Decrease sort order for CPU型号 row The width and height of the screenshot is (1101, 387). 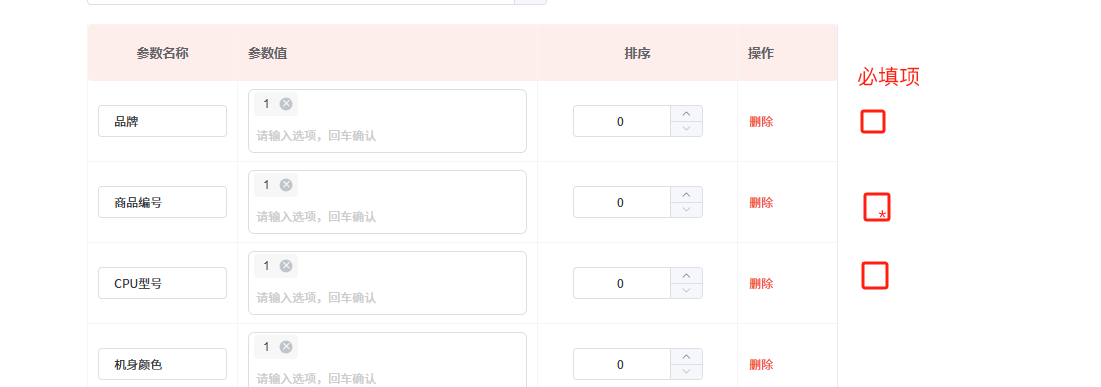click(x=687, y=291)
